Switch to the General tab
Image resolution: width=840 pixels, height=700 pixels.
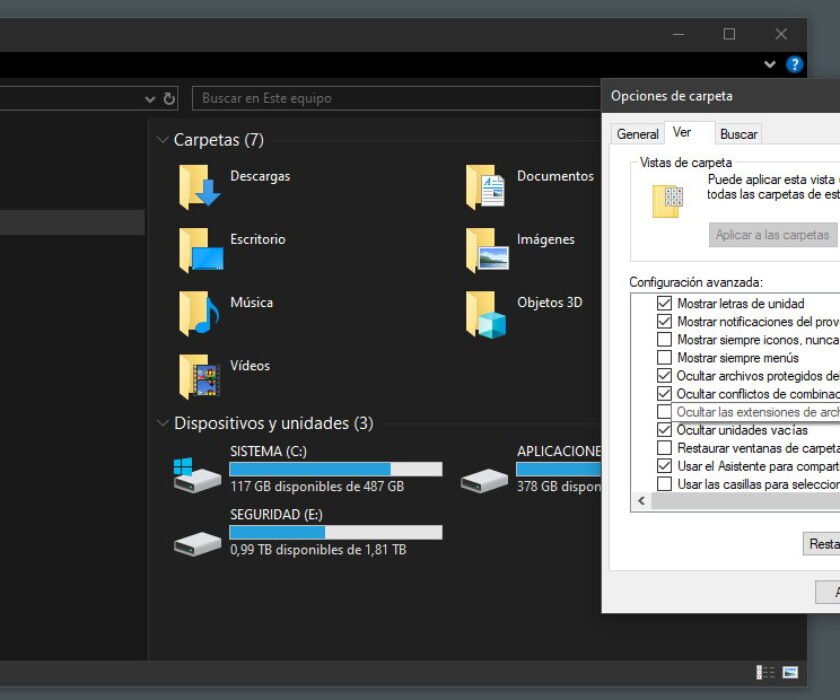pyautogui.click(x=637, y=134)
